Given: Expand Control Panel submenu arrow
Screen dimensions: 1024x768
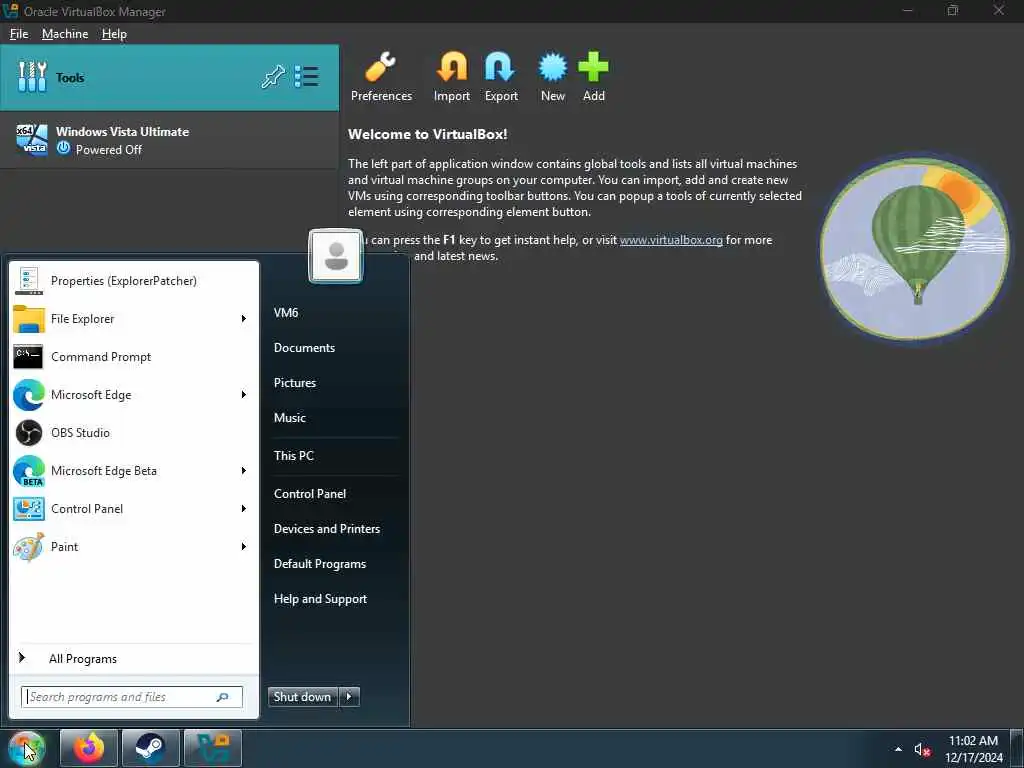Looking at the screenshot, I should tap(244, 508).
